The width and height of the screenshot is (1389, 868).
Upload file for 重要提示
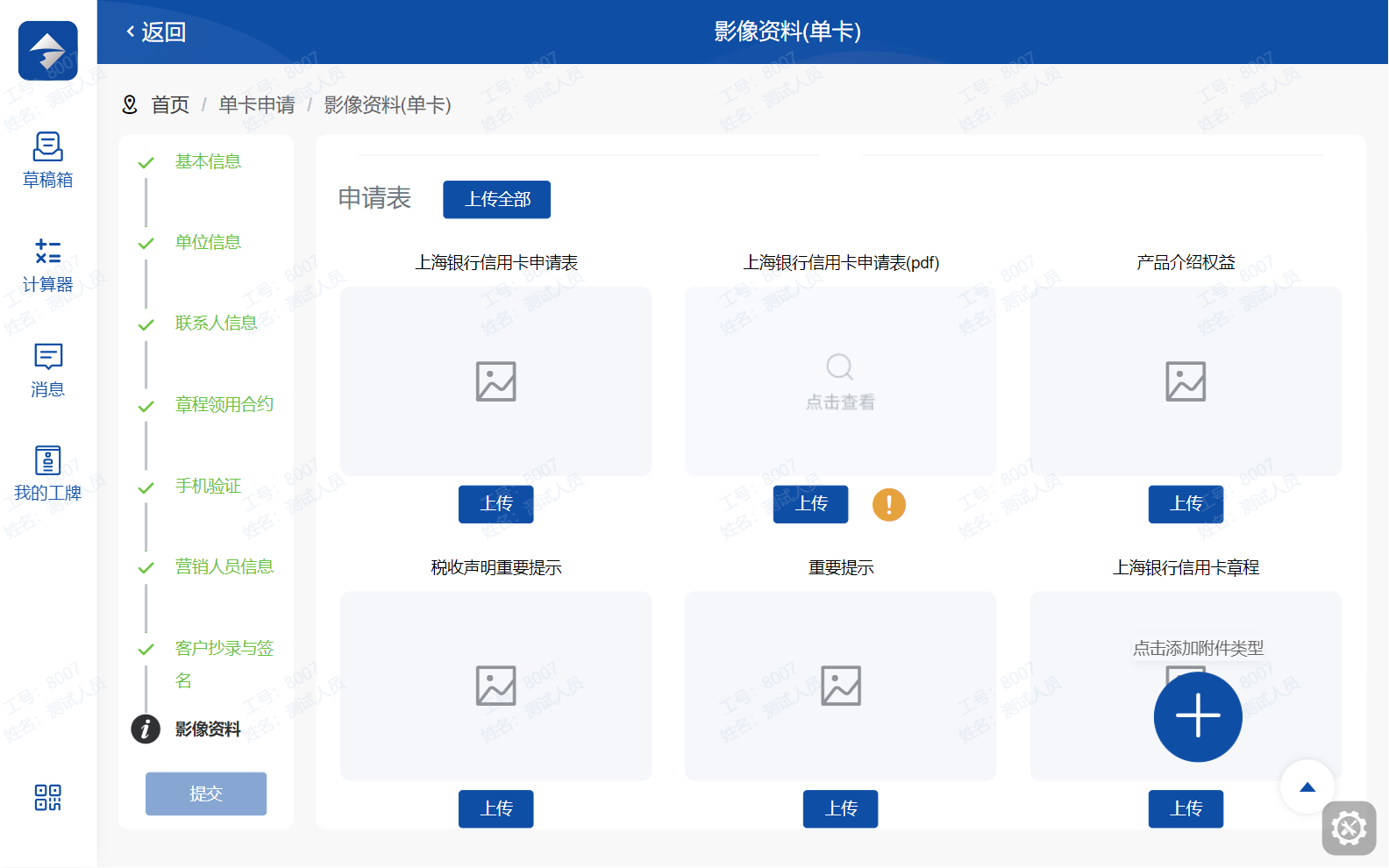click(x=841, y=808)
